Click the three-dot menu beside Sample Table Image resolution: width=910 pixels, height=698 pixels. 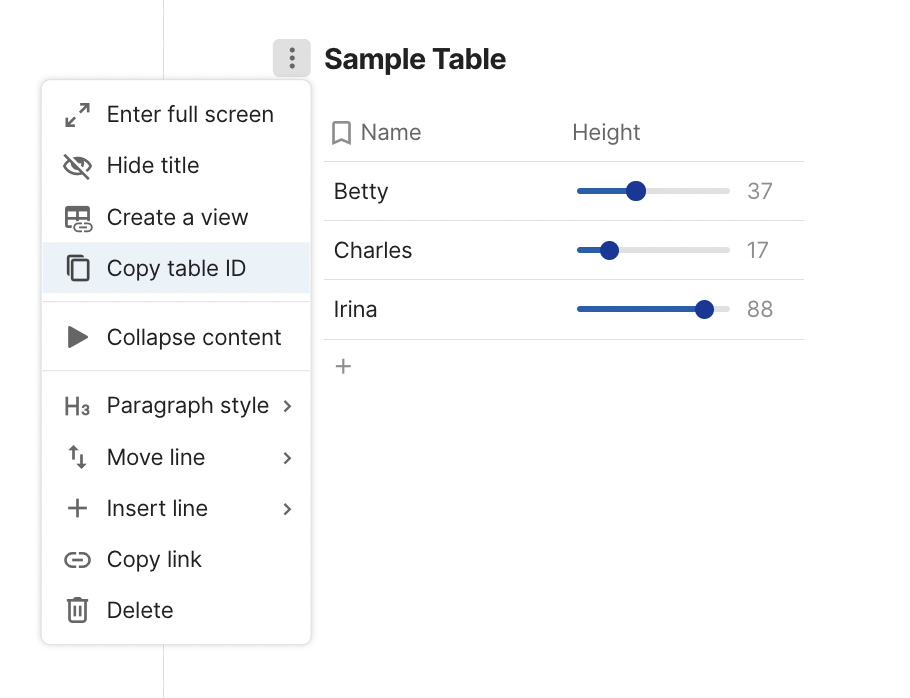[291, 59]
